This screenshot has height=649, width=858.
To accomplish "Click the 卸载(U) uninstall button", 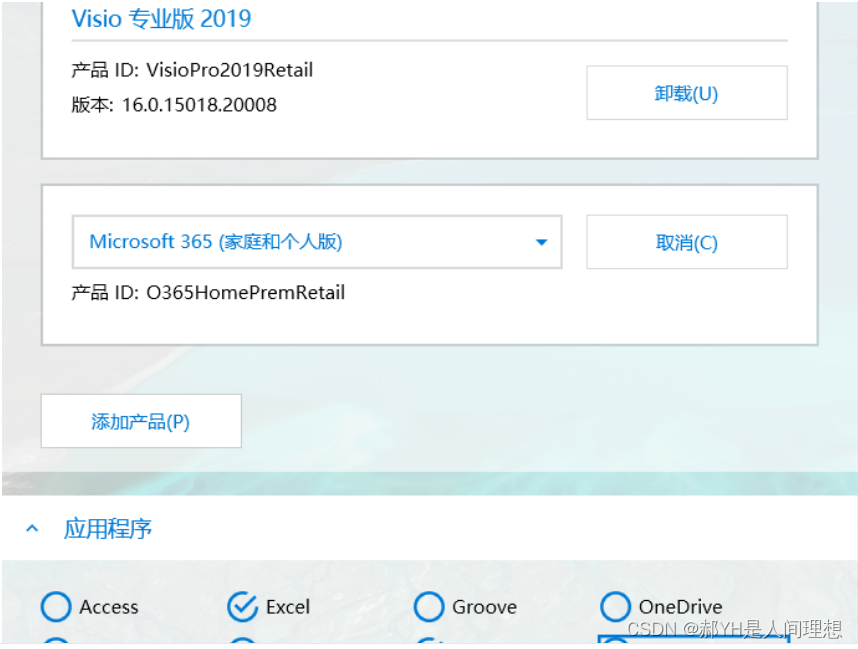I will 687,93.
